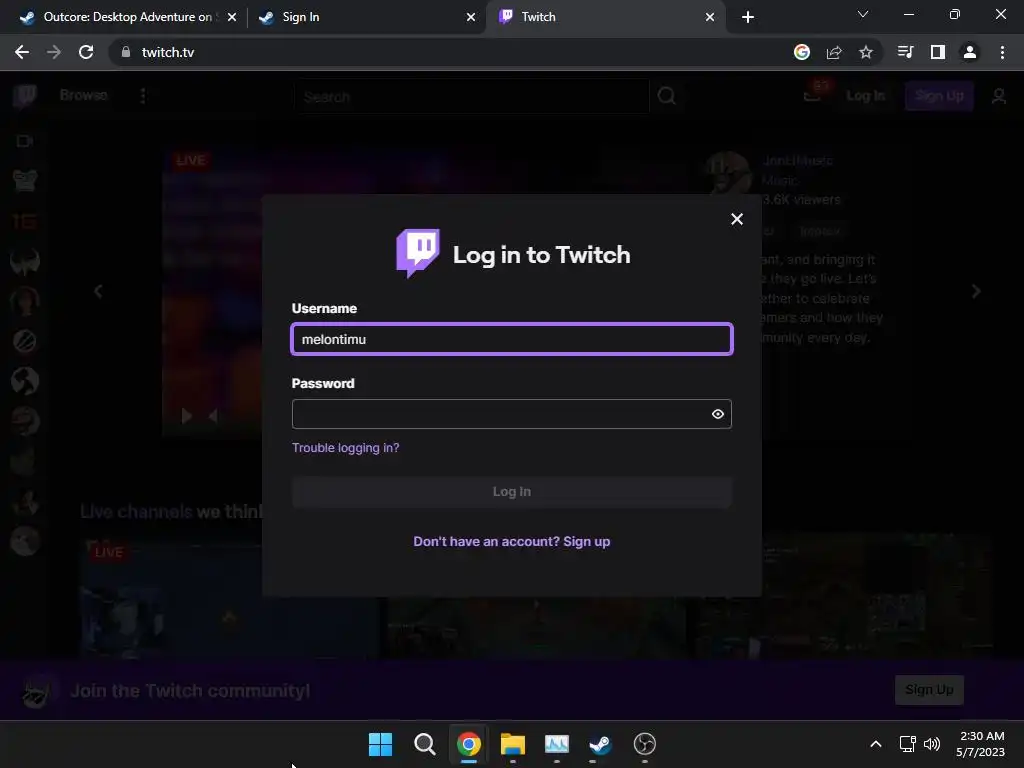Open Windows Start menu

pos(381,744)
